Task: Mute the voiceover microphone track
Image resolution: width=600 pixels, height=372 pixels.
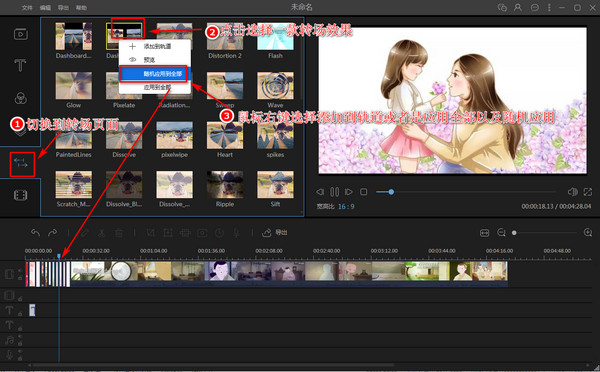Action: [20, 351]
